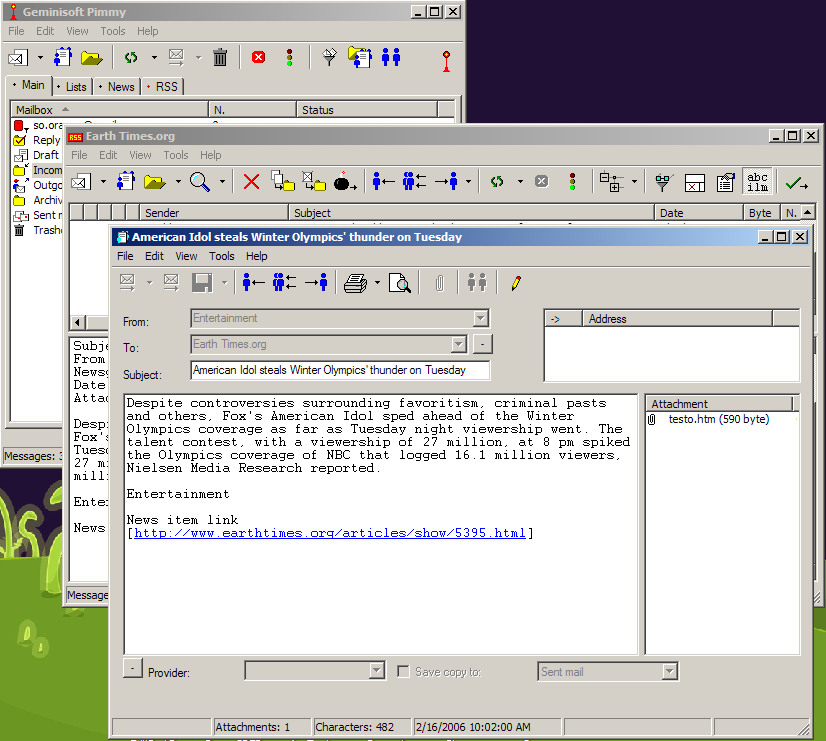Open View menu in Earth Times window
Screen dimensions: 826x741
tap(140, 155)
